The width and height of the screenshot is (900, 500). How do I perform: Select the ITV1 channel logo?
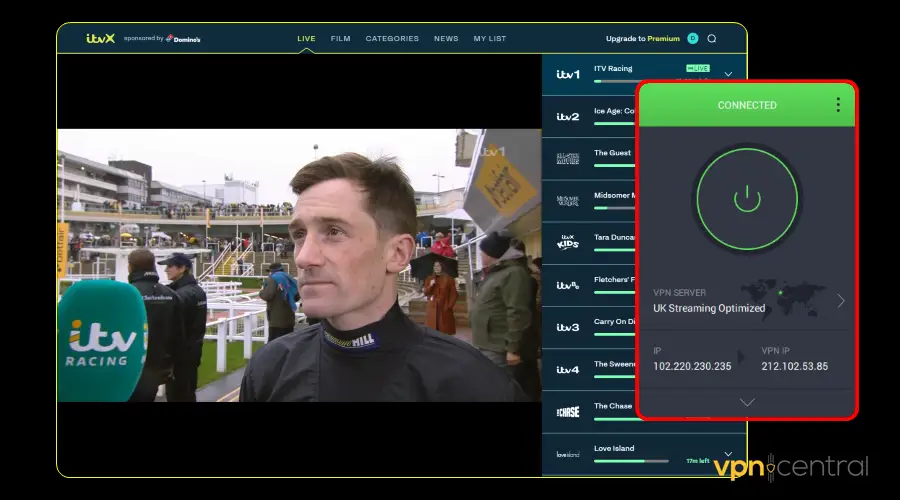point(568,74)
